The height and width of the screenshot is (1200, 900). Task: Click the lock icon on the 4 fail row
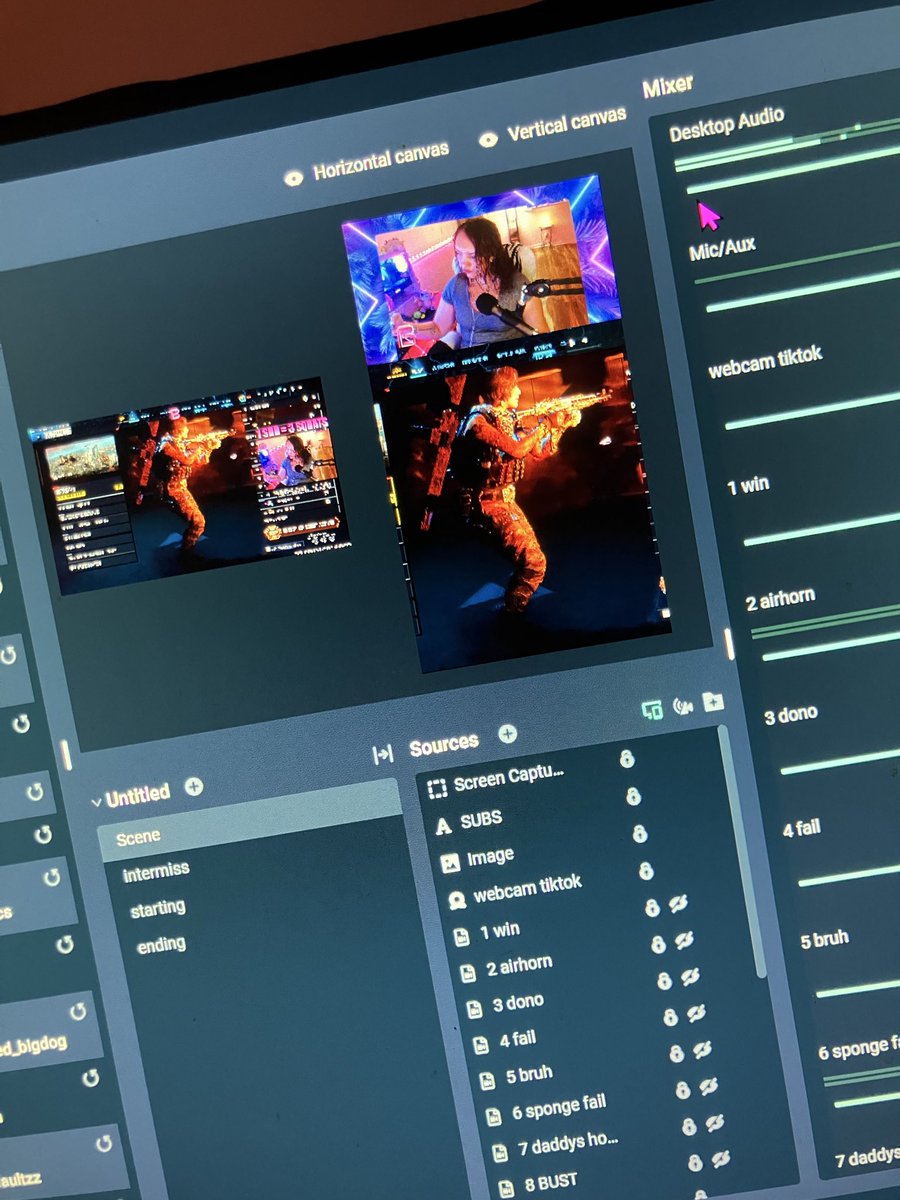[670, 1017]
